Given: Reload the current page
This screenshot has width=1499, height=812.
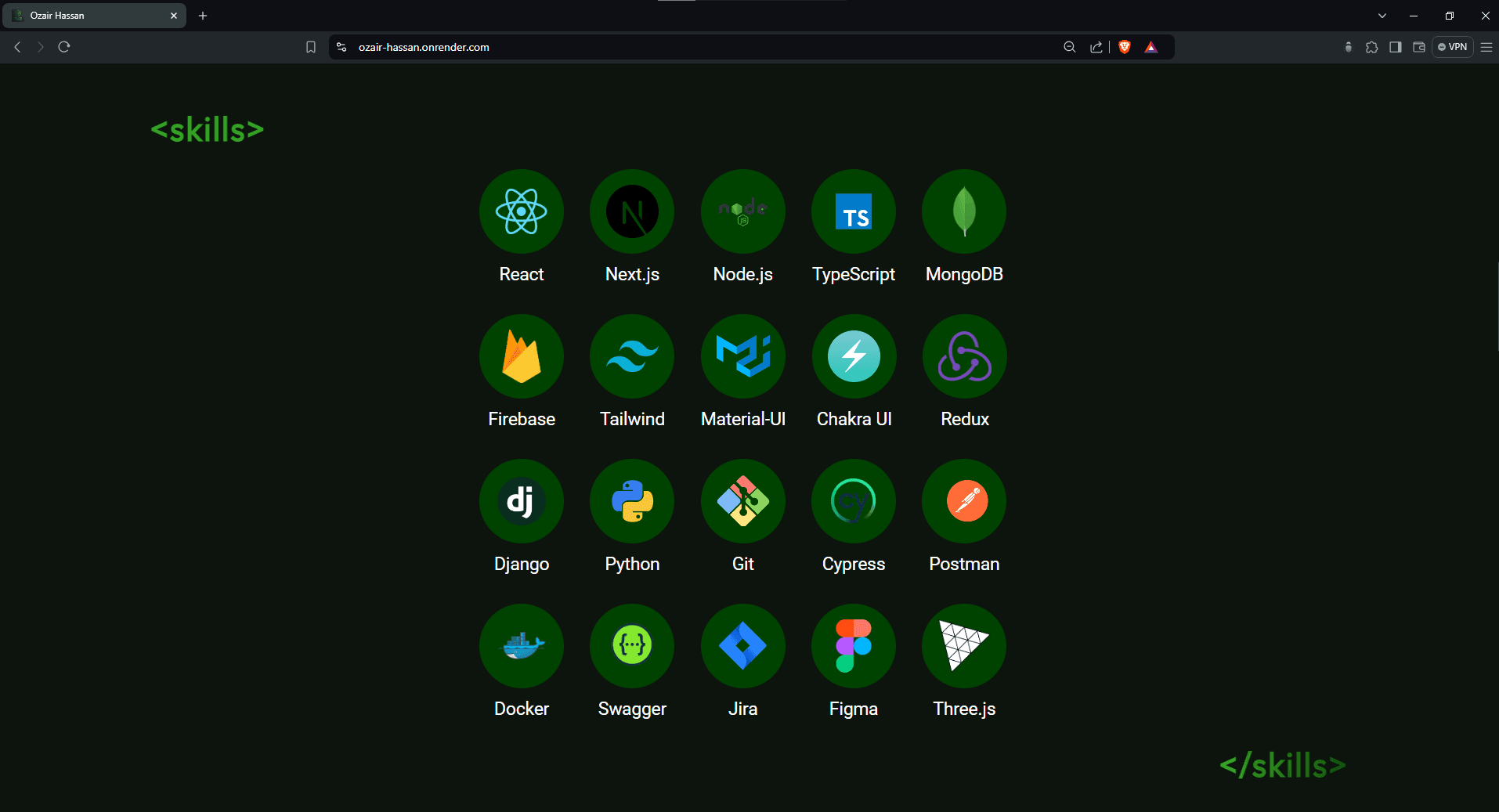Looking at the screenshot, I should pos(64,47).
